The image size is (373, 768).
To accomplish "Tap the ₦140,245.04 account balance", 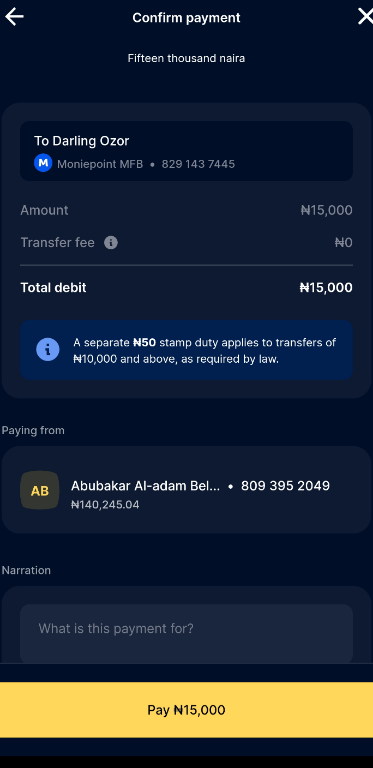I will coord(105,504).
